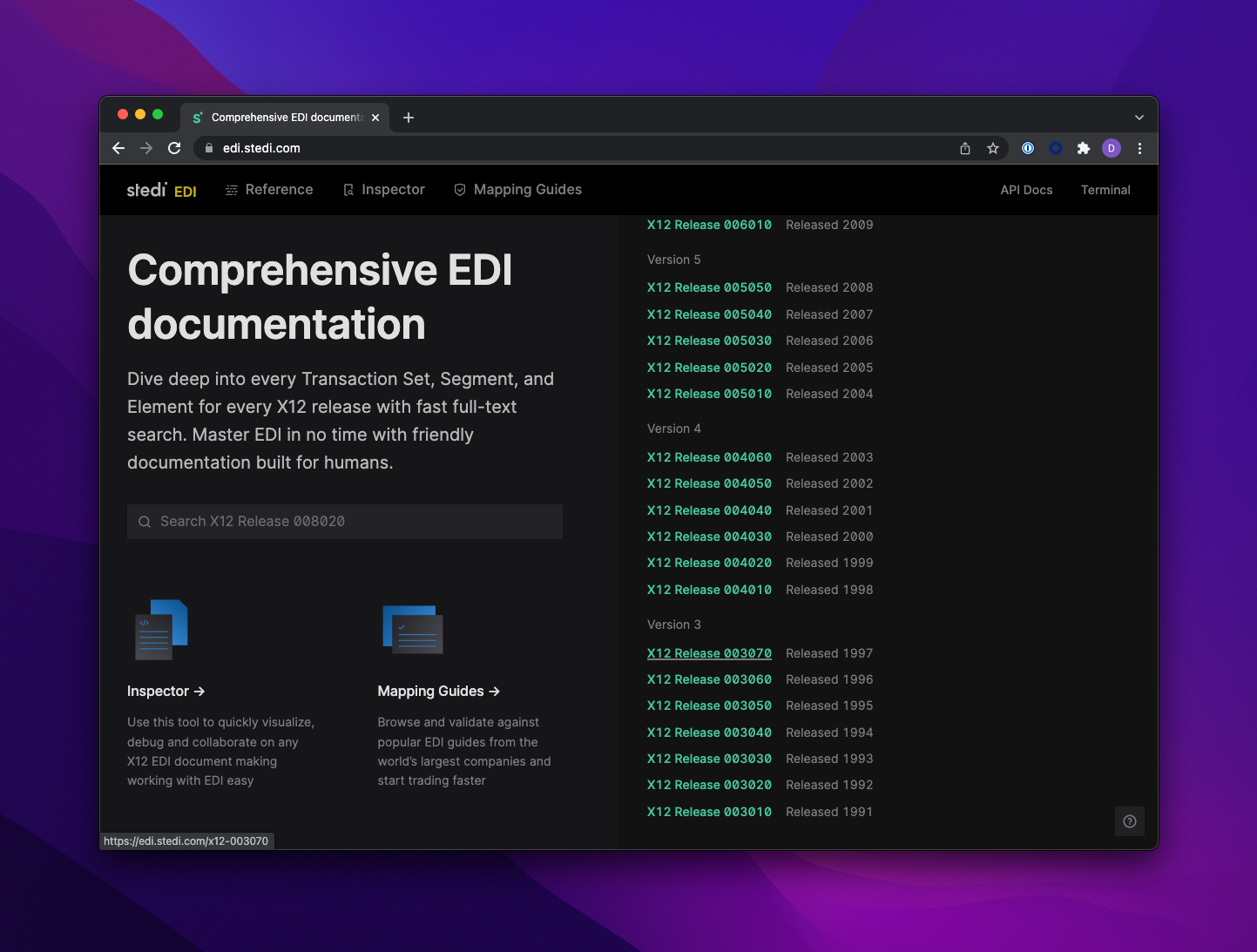Screen dimensions: 1257x952
Task: Open the purple D profile avatar
Action: 1112,148
